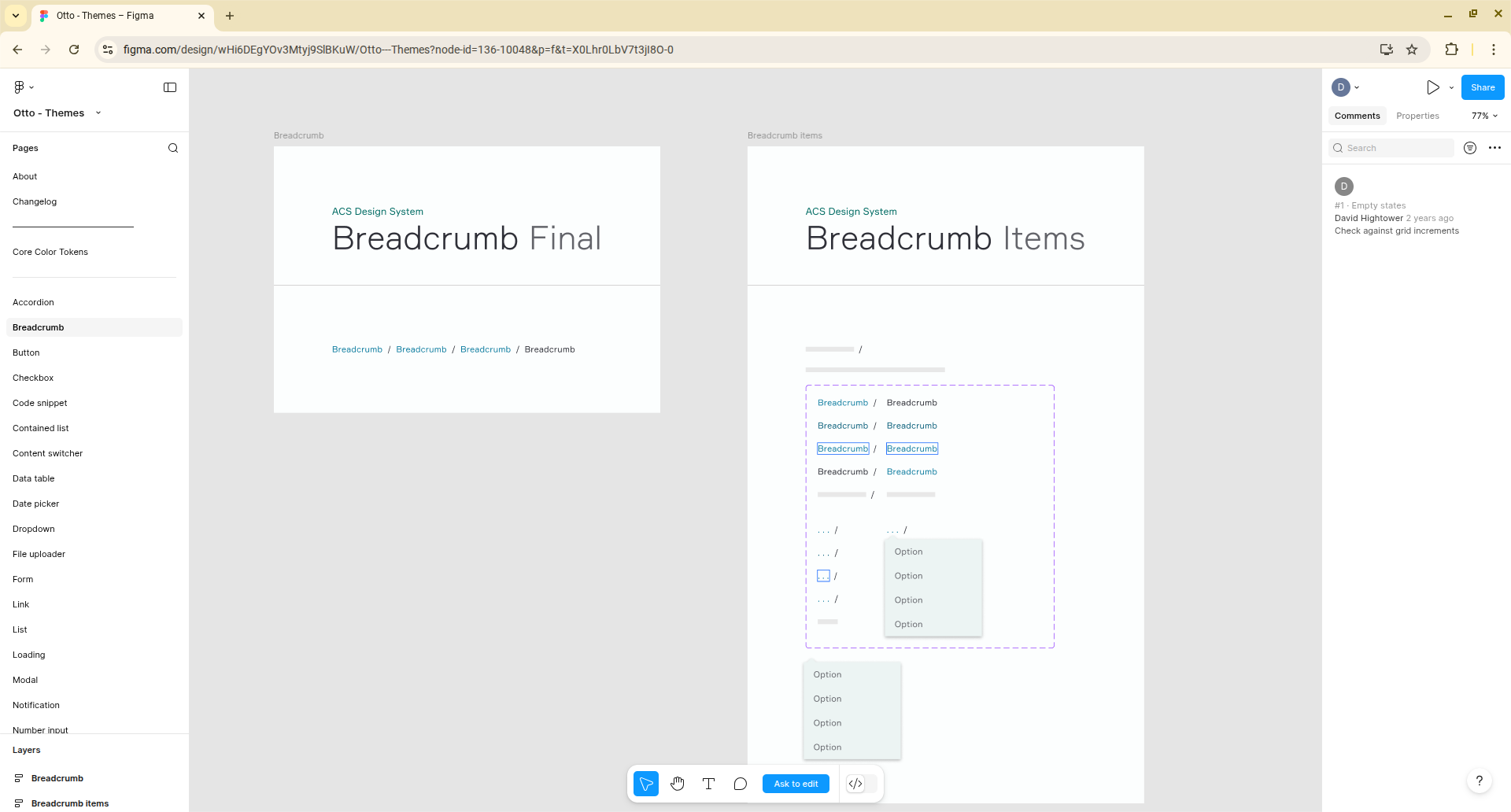
Task: Select the Hand tool
Action: tap(678, 784)
